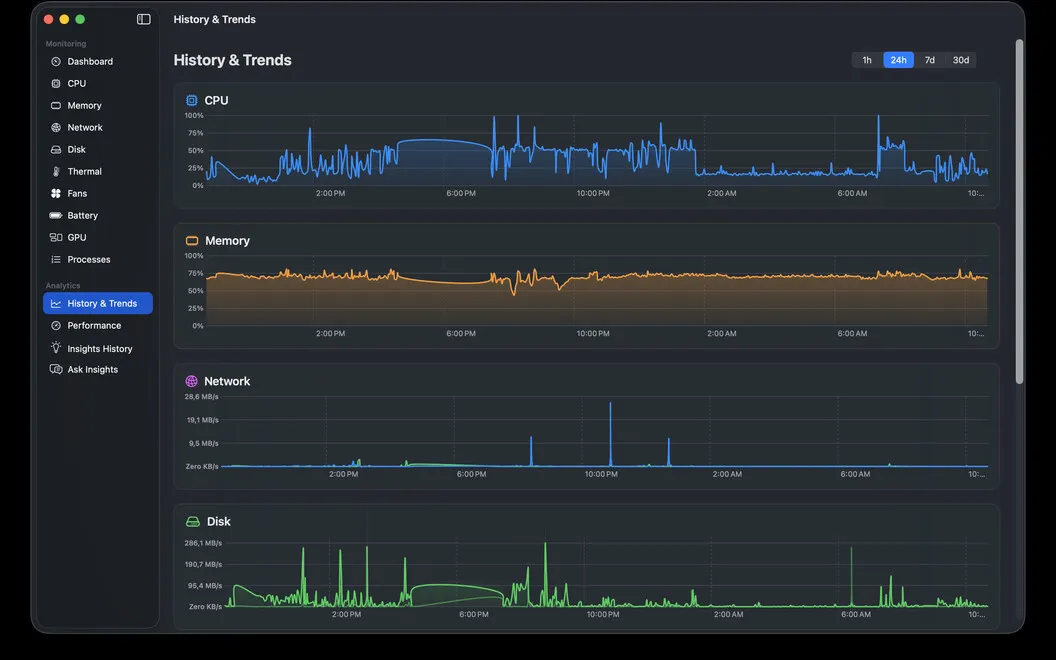
Task: Click the History & Trends chart icon
Action: 56,304
